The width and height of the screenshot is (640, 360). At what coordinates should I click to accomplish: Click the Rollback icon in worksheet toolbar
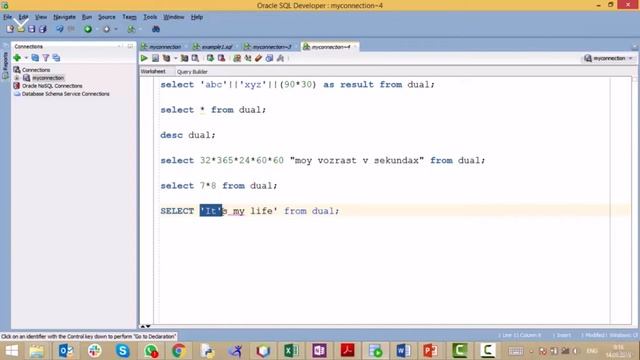tap(221, 58)
